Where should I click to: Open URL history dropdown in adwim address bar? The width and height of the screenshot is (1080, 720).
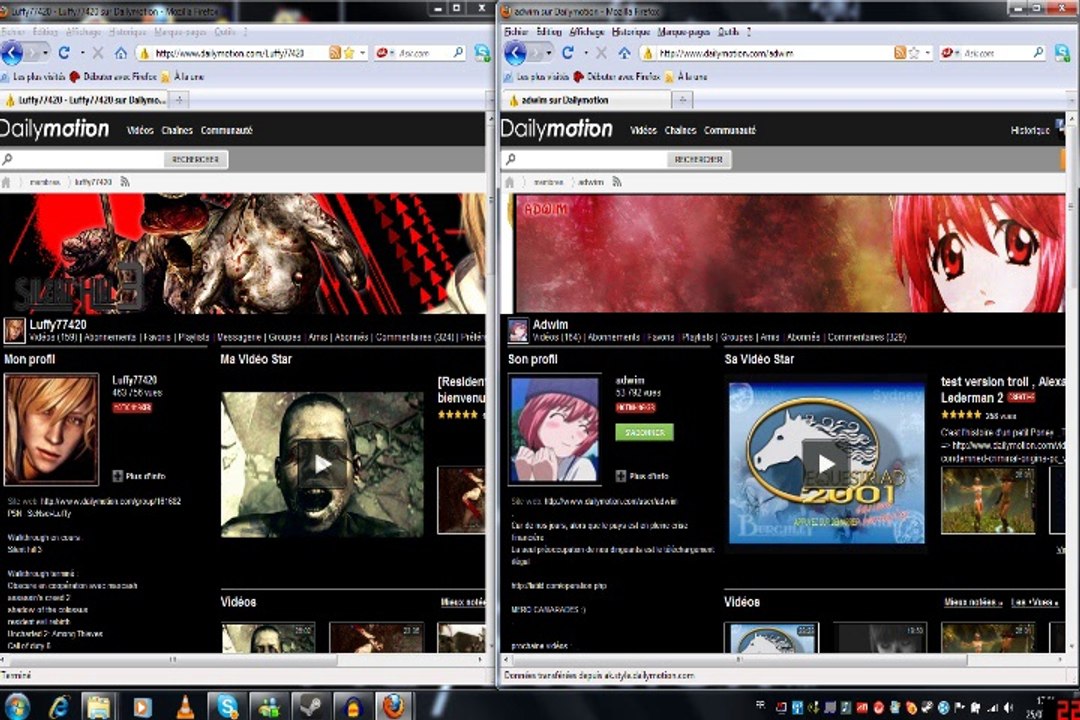[928, 52]
